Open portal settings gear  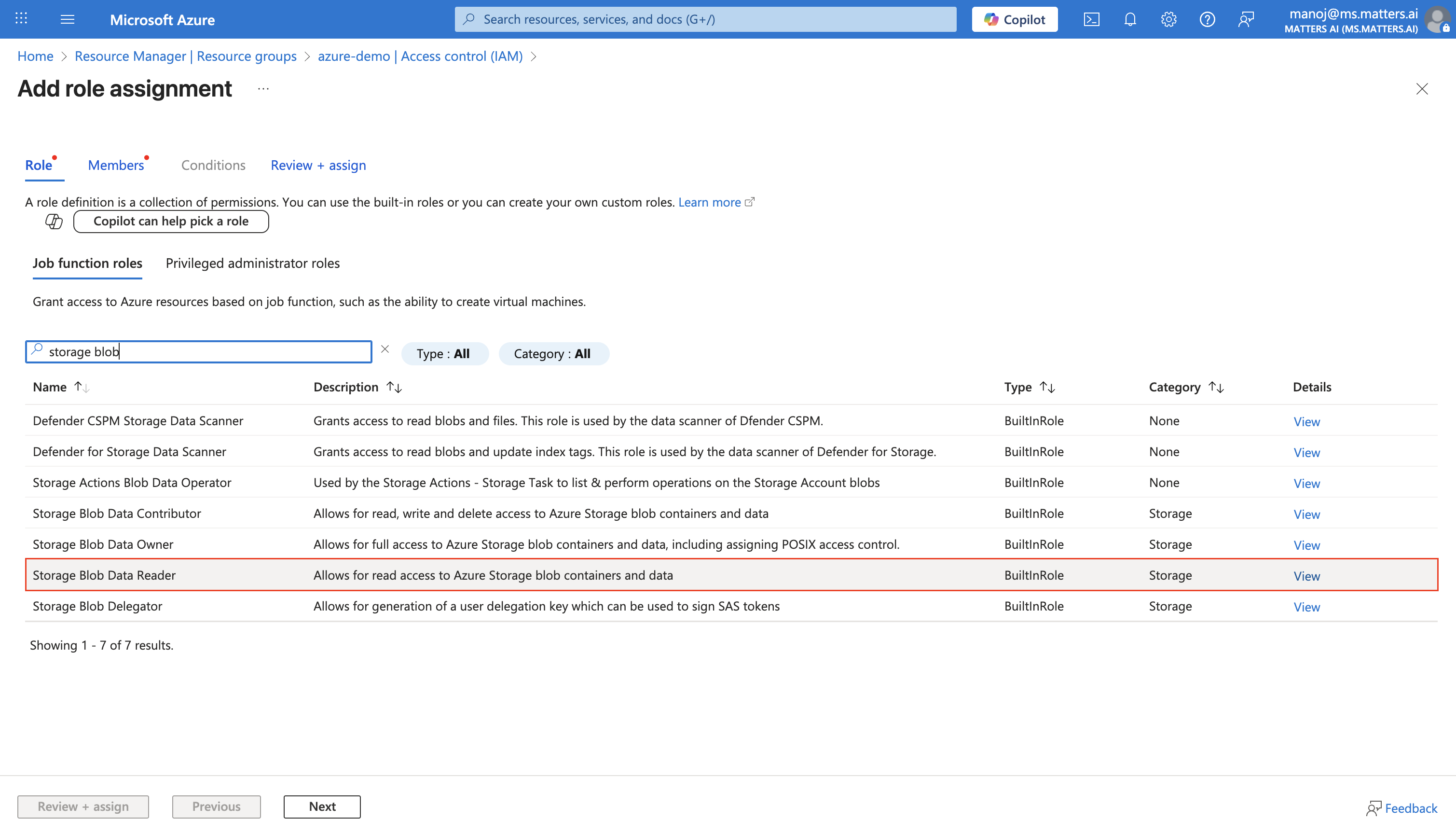tap(1168, 19)
